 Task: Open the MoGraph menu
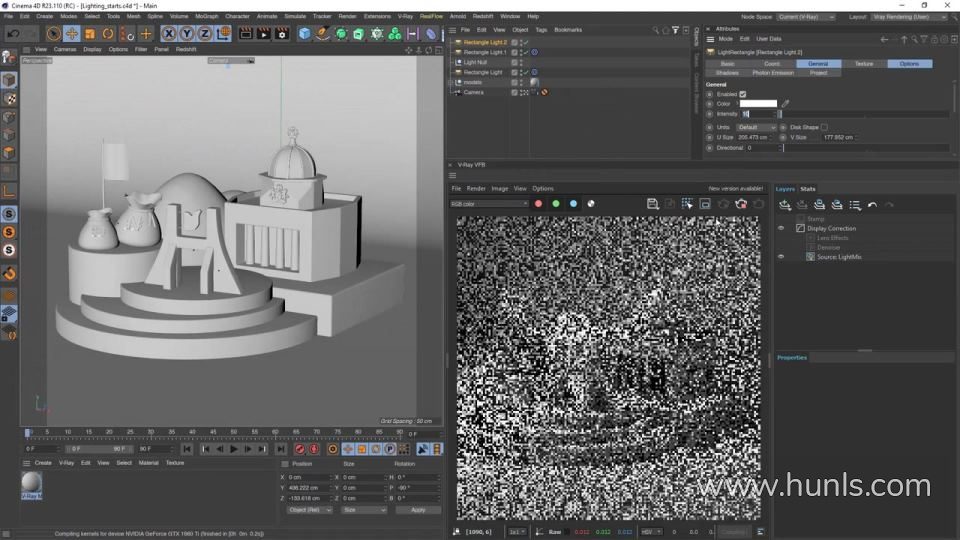206,17
